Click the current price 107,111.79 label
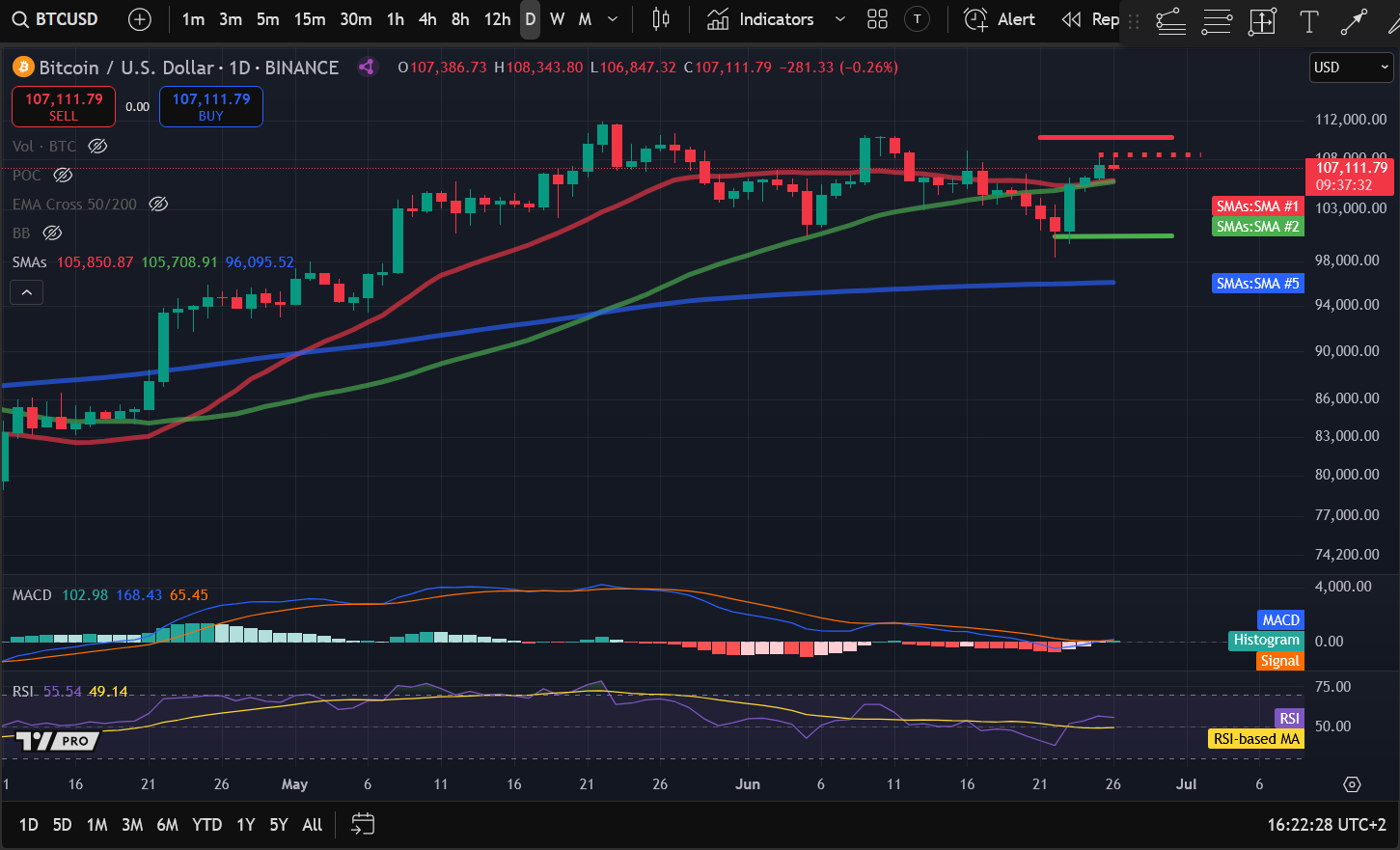This screenshot has height=850, width=1400. (x=1351, y=176)
